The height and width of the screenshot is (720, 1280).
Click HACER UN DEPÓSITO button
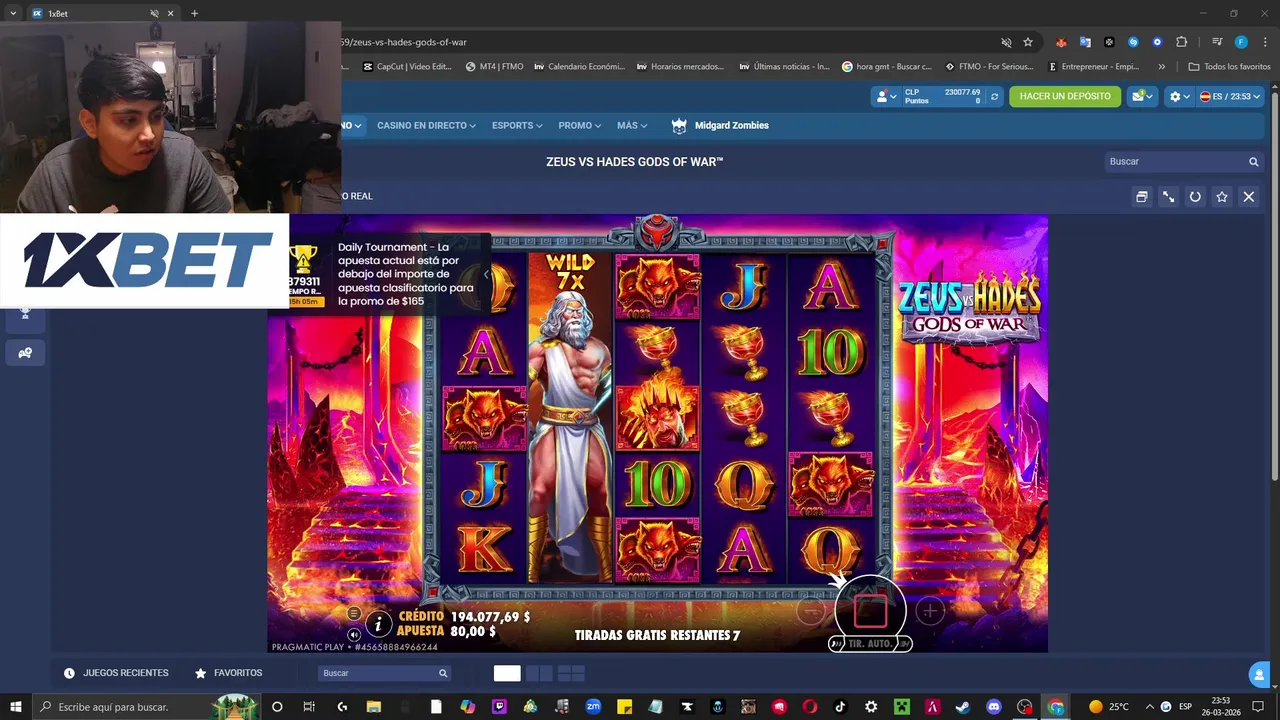pos(1065,96)
